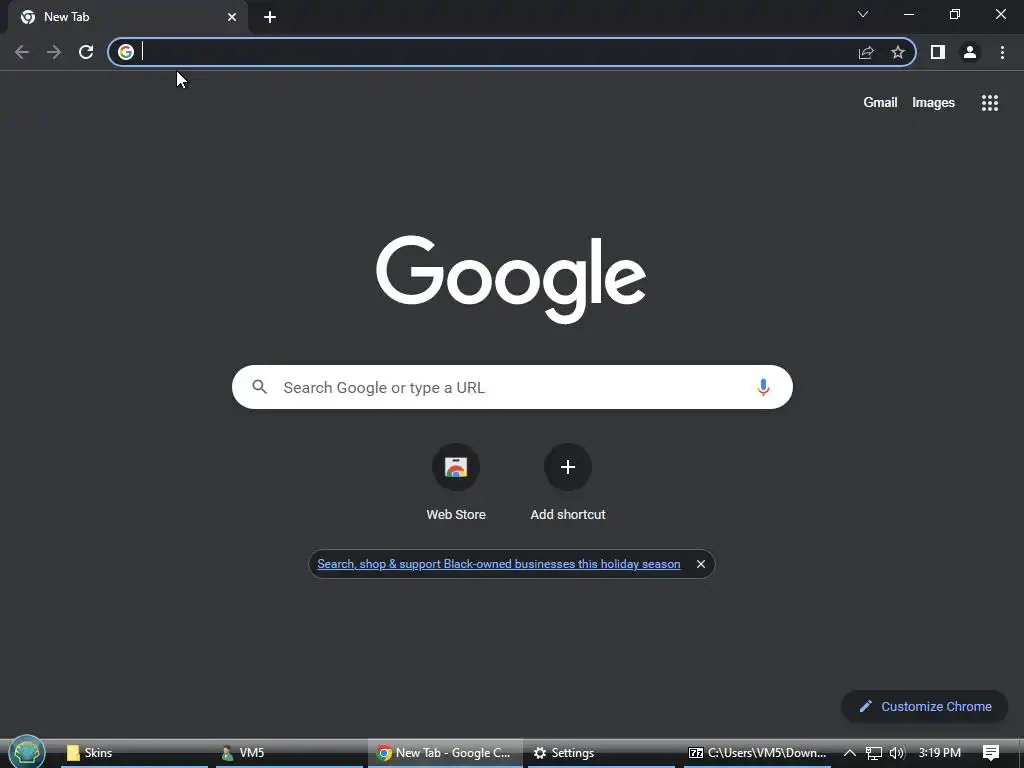Open the profile avatar menu
Image resolution: width=1024 pixels, height=768 pixels.
pyautogui.click(x=970, y=52)
